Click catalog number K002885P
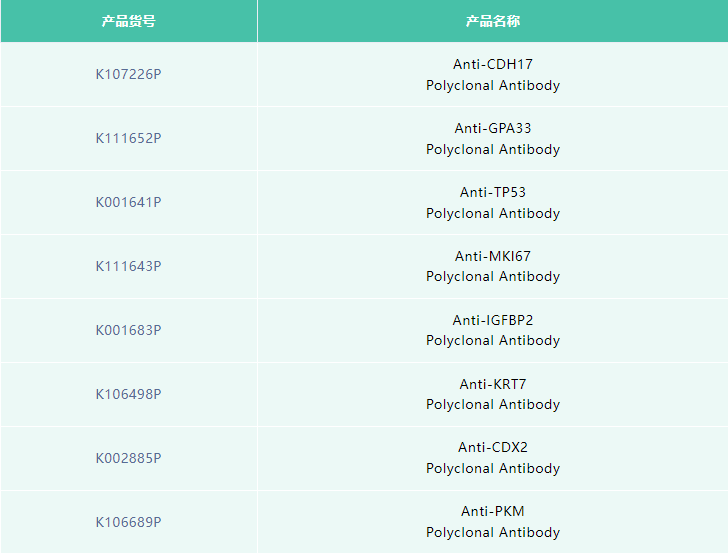Screen dimensions: 728x553 pyautogui.click(x=128, y=458)
